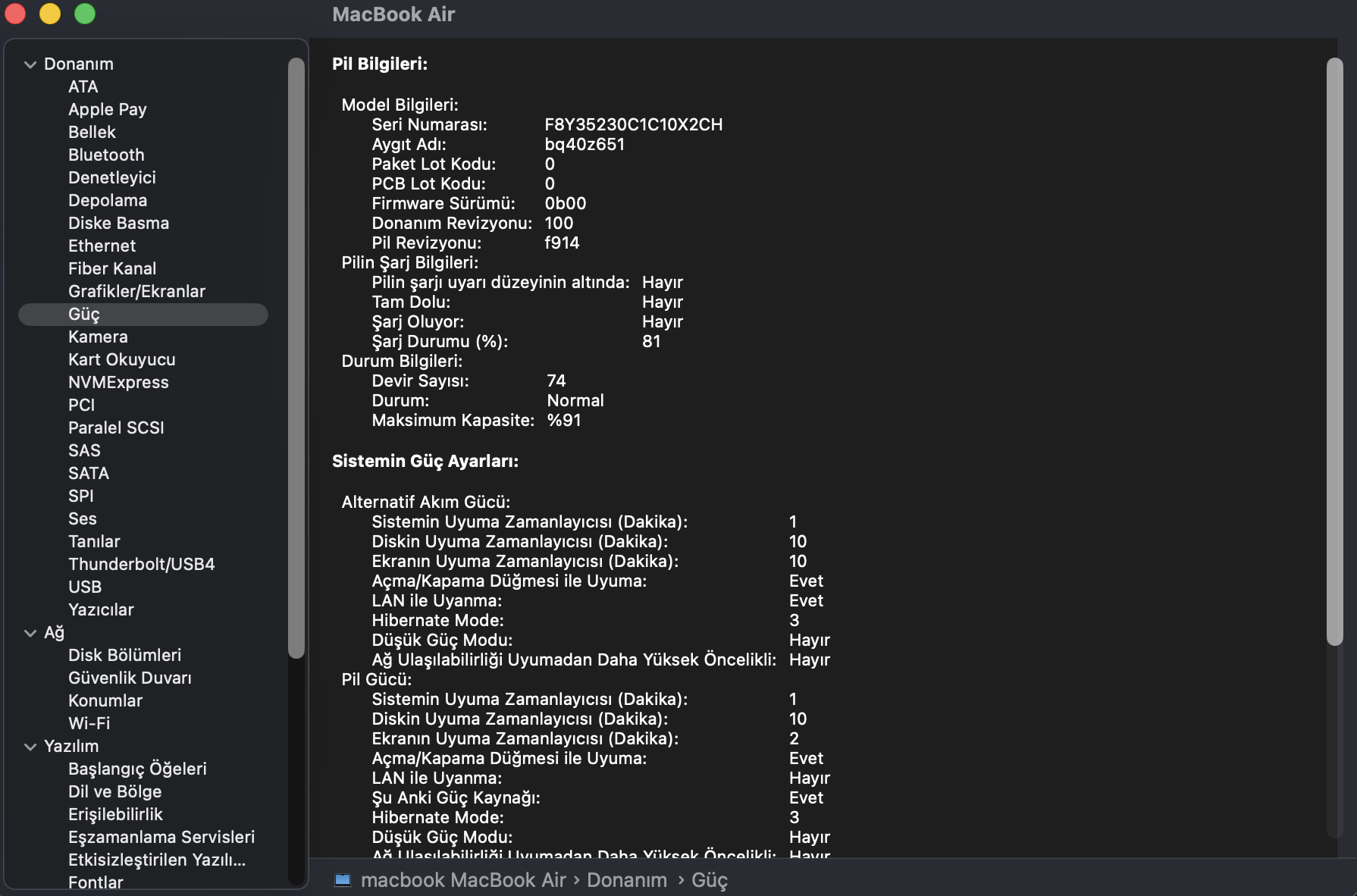Select ATA in the sidebar
The height and width of the screenshot is (896, 1357).
coord(83,87)
